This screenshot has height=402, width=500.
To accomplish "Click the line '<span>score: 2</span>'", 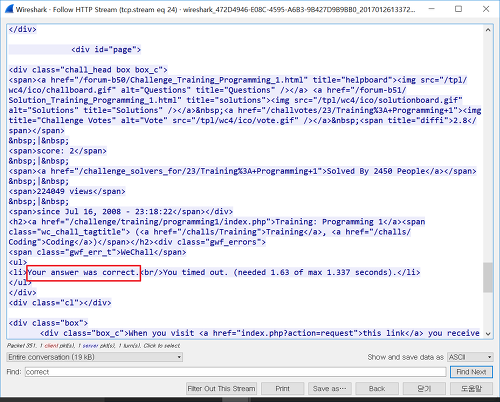I will [x=58, y=151].
